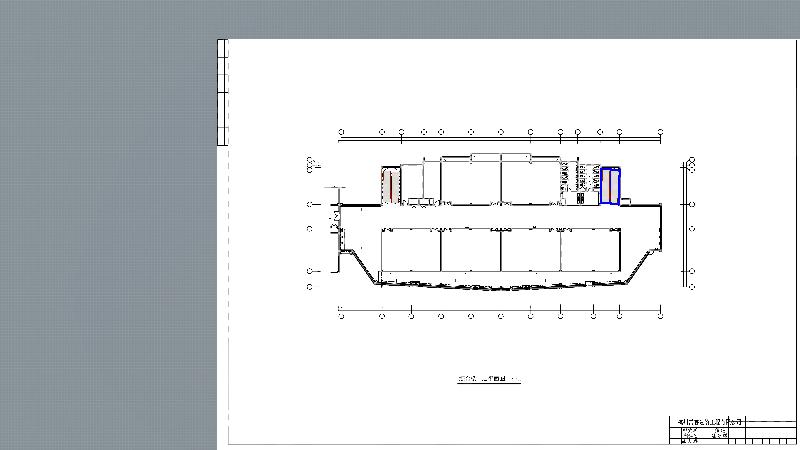Click inside the third large lower room

click(x=530, y=250)
